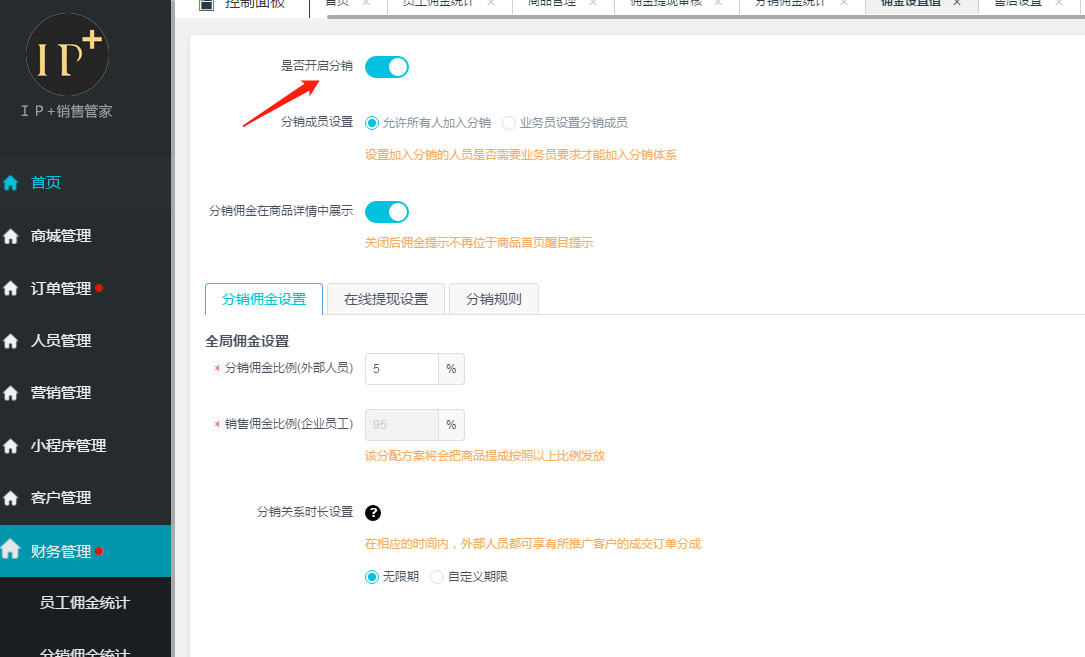Click the question mark help icon beside 分销关系时长设置
The width and height of the screenshot is (1085, 657).
(x=373, y=513)
